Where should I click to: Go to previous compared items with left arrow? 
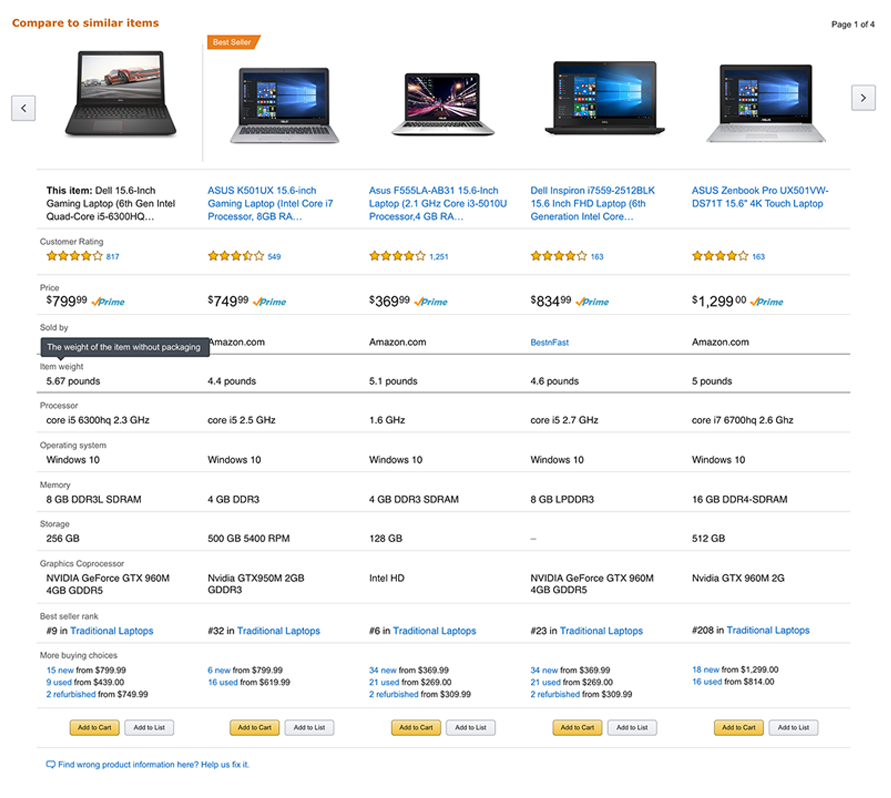pyautogui.click(x=23, y=108)
